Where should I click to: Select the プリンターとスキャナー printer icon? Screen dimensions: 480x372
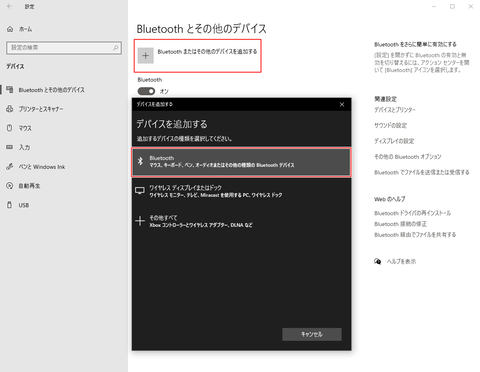[x=10, y=109]
